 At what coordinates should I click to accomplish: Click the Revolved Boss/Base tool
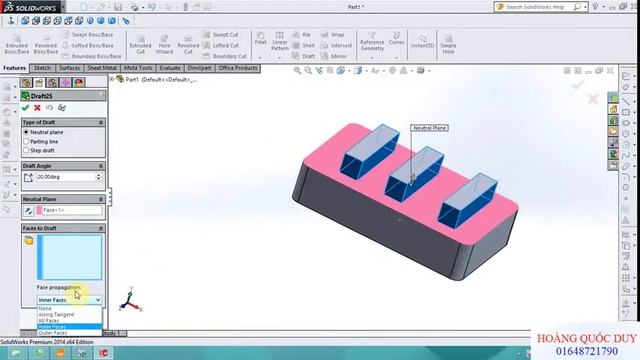pyautogui.click(x=46, y=44)
